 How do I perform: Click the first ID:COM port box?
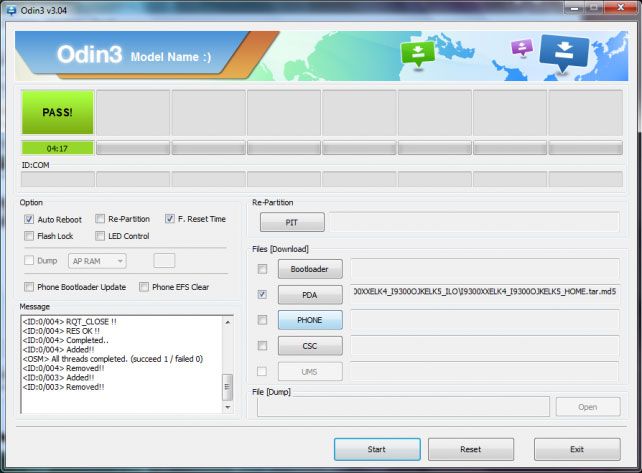pos(58,179)
